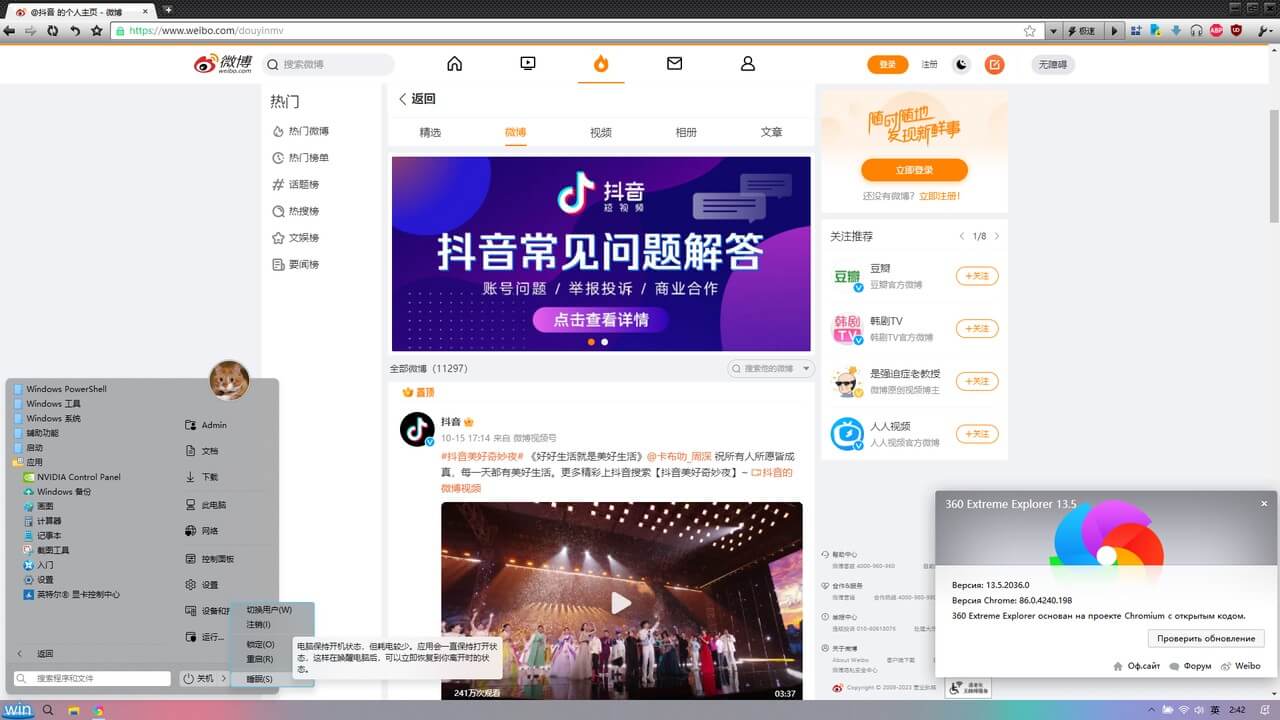
Task: Open Оф.сайт link in 360 popup
Action: point(1136,666)
